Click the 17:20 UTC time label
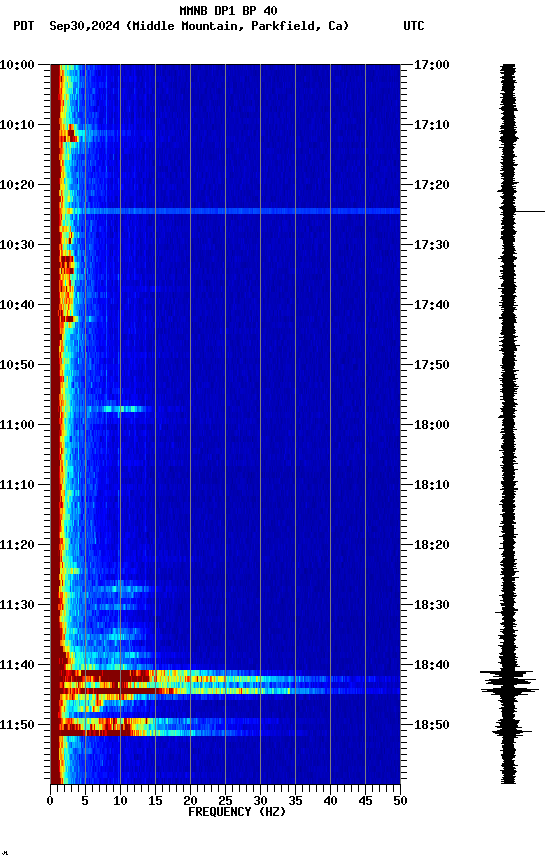Image resolution: width=552 pixels, height=864 pixels. coord(432,185)
